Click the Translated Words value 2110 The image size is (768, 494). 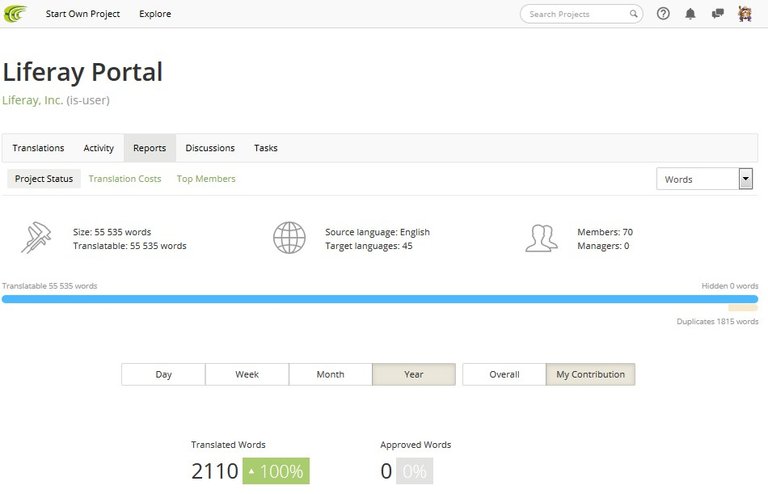(x=215, y=471)
